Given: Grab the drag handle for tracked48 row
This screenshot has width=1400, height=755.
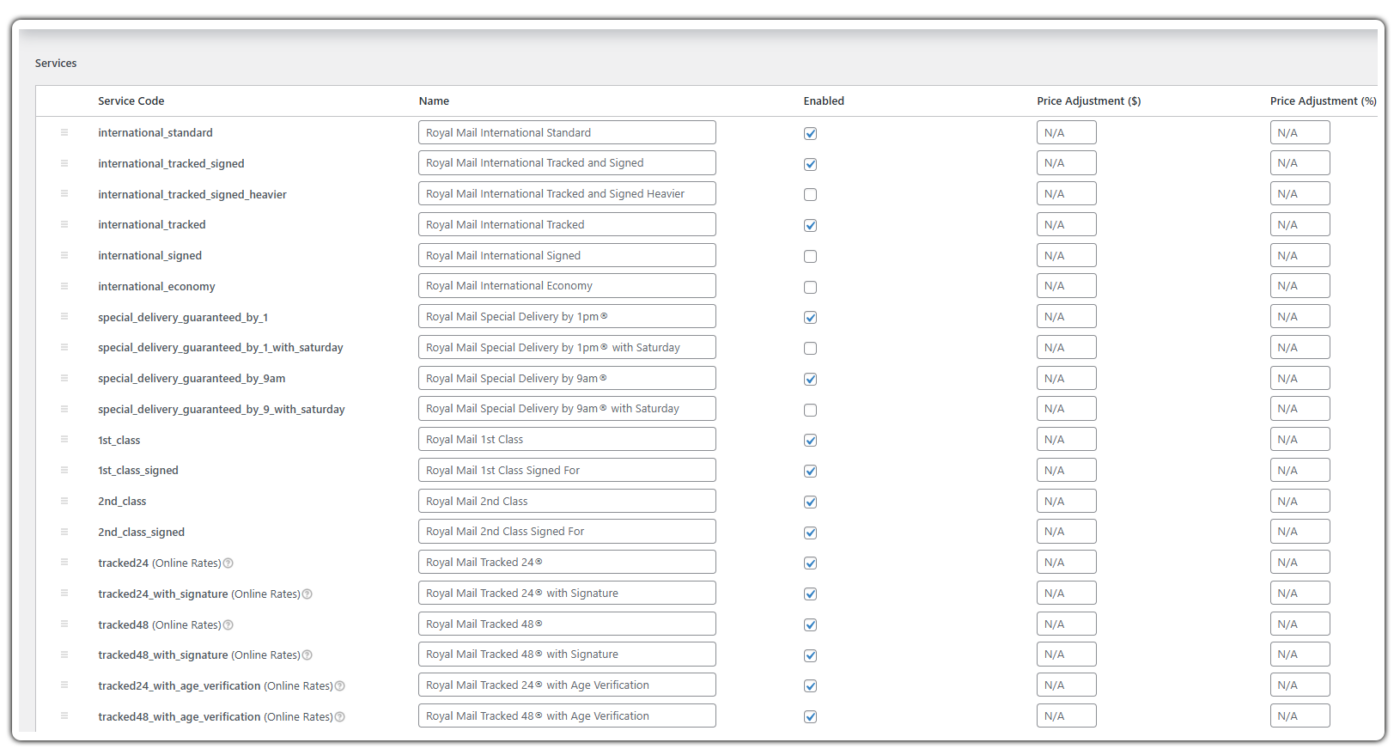Looking at the screenshot, I should click(x=64, y=624).
